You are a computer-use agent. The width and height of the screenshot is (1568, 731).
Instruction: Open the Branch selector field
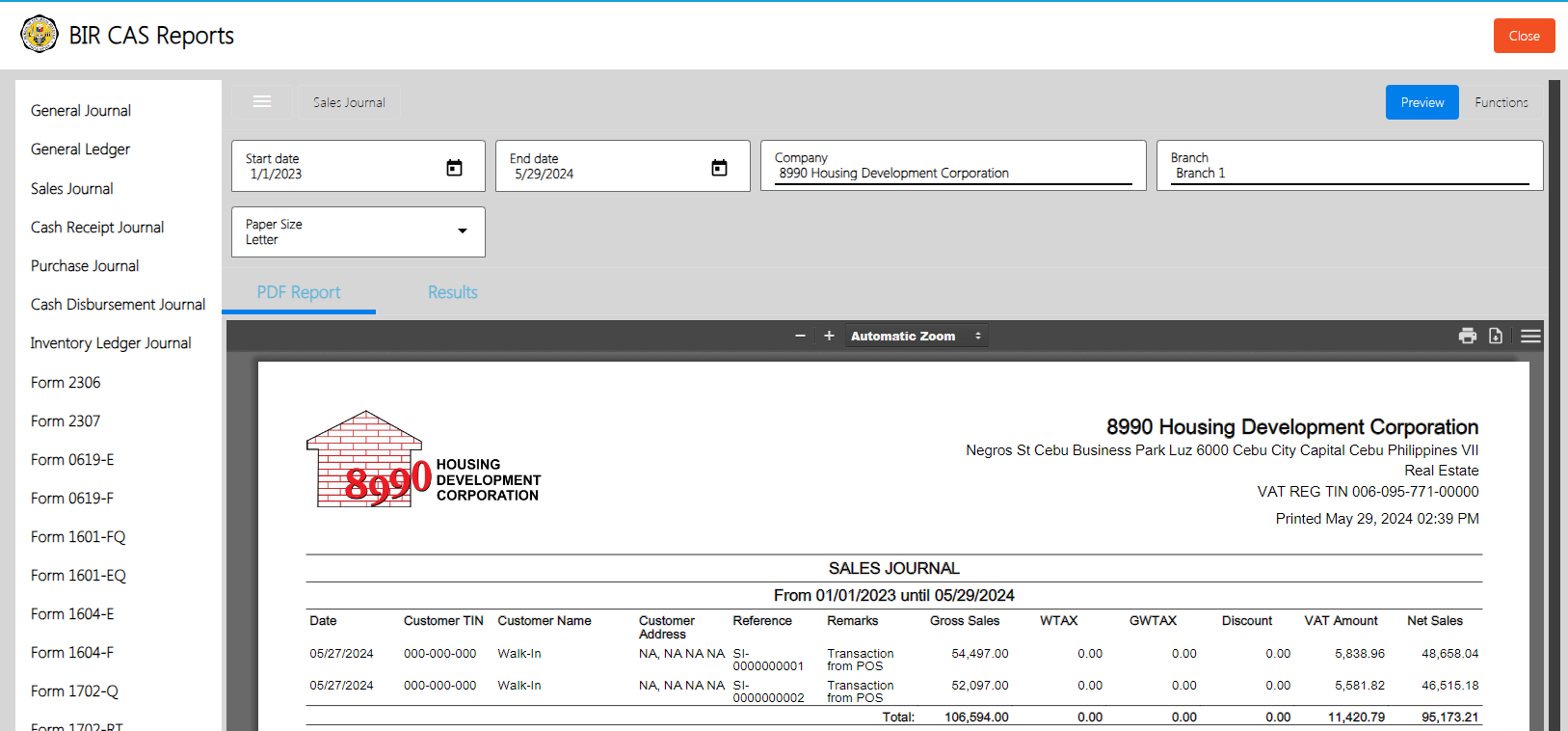1349,166
